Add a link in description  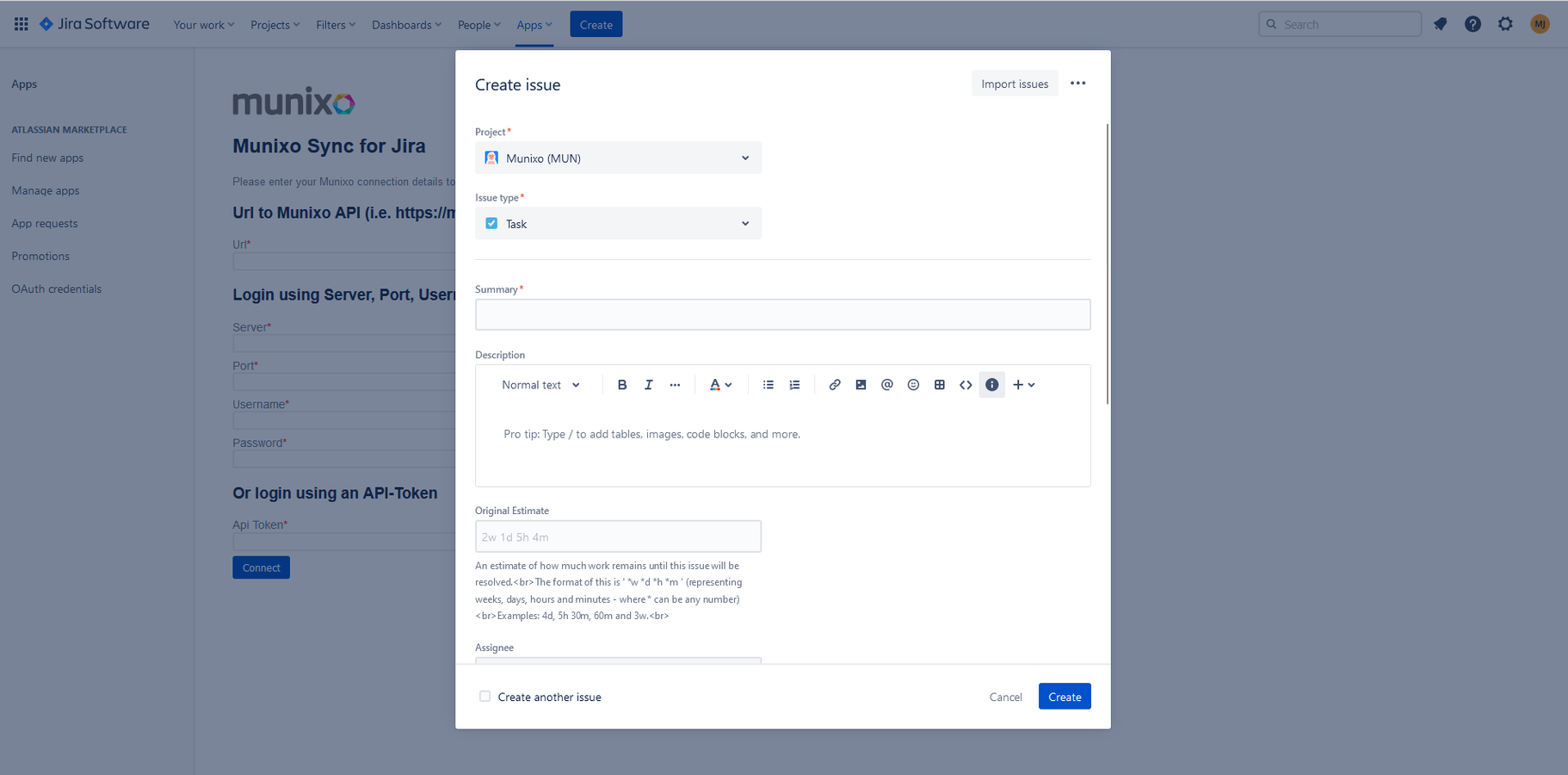click(x=835, y=385)
